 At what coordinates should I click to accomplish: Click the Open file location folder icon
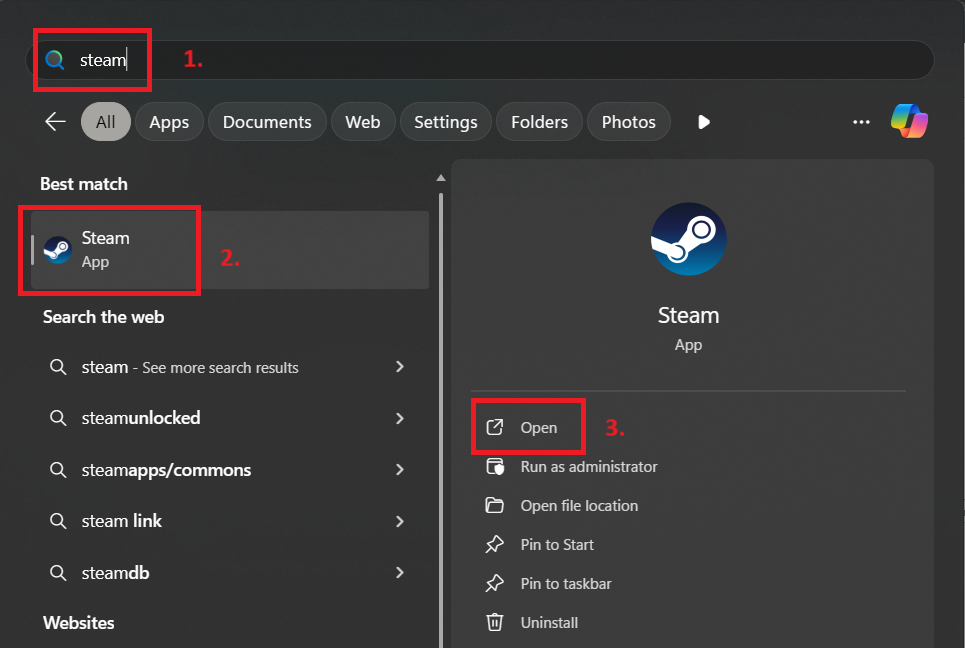coord(494,505)
